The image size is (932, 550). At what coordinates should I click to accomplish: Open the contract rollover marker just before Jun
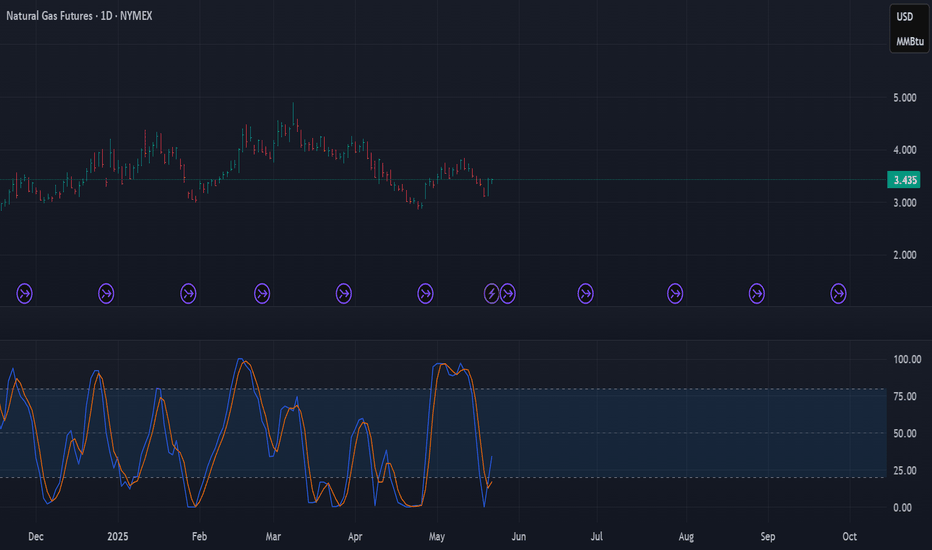coord(508,294)
